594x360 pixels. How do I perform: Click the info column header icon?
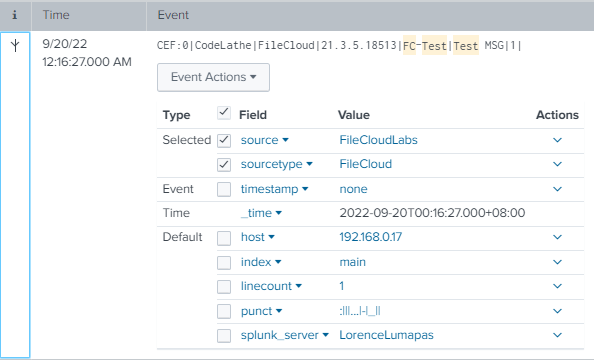[15, 15]
